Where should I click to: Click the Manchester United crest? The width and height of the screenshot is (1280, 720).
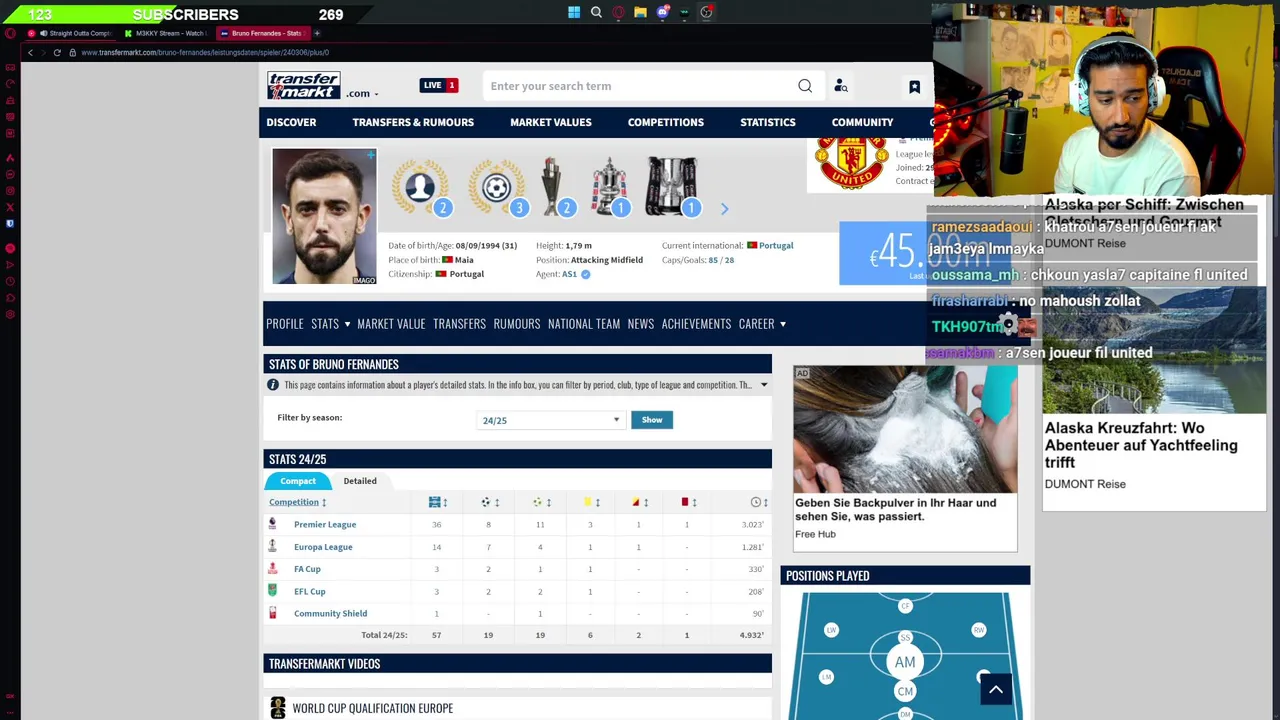coord(851,162)
